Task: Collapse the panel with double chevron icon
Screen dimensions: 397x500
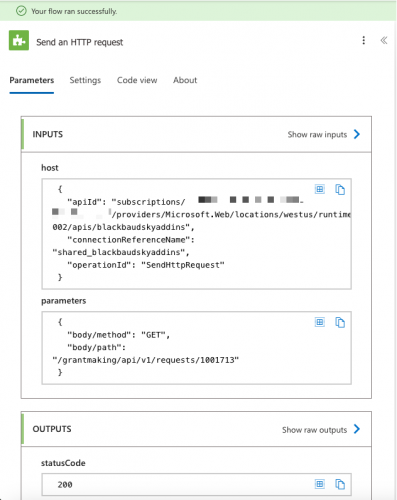Action: [x=384, y=40]
